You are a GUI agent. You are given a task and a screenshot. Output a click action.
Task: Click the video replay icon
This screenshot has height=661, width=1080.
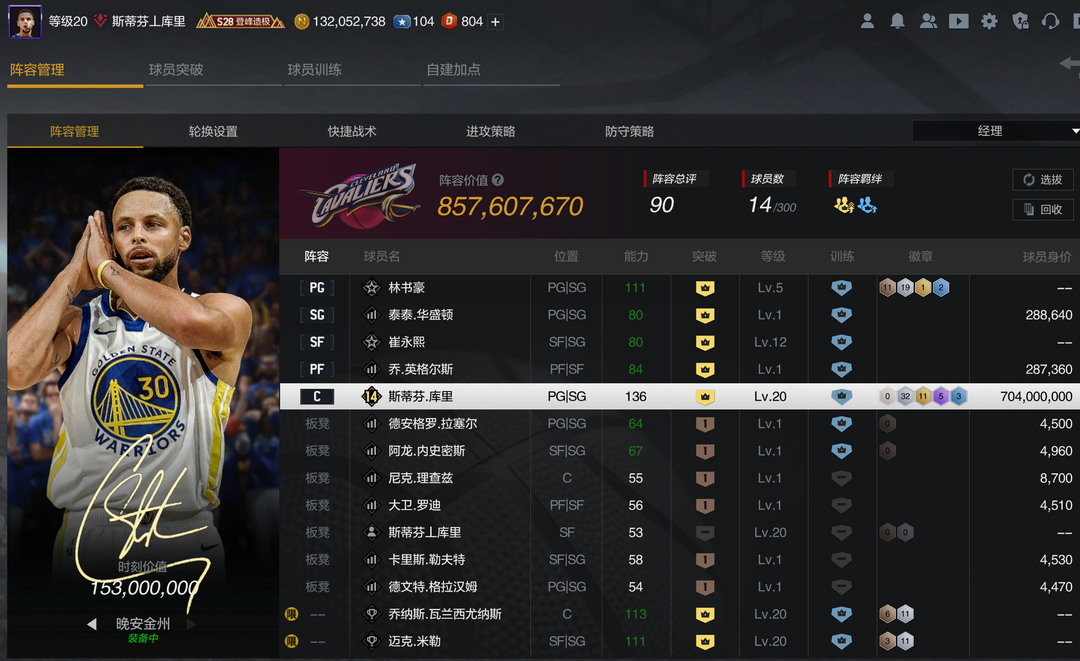(x=958, y=21)
